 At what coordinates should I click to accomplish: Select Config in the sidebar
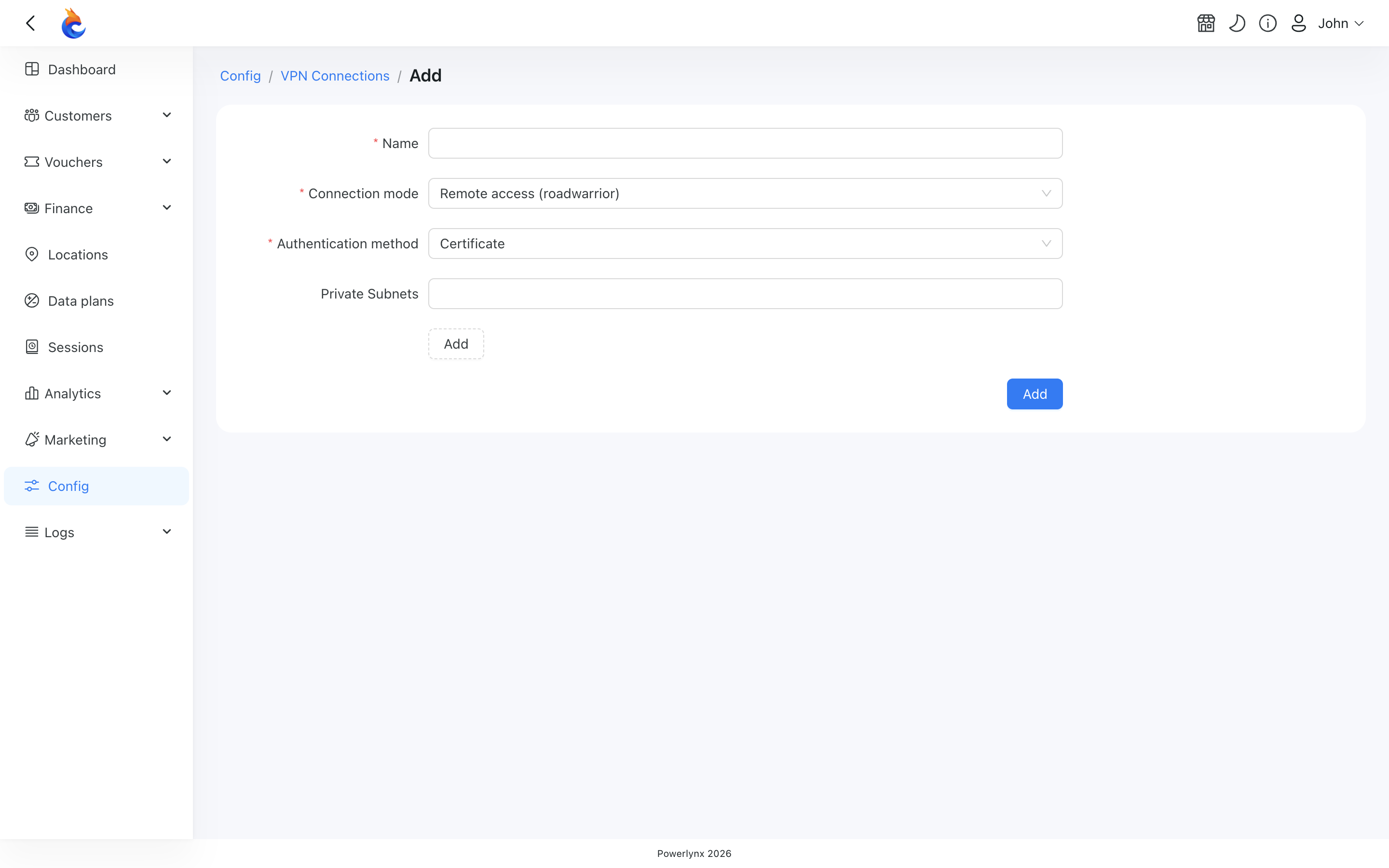pos(96,486)
